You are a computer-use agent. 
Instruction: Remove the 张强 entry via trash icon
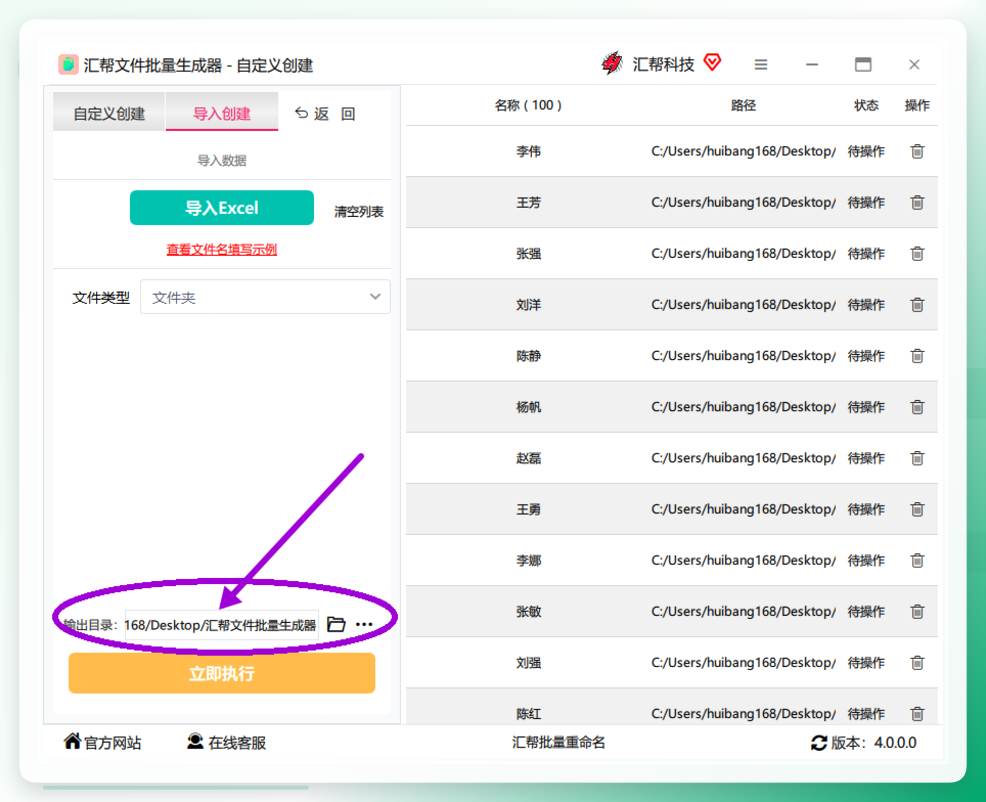pyautogui.click(x=917, y=253)
